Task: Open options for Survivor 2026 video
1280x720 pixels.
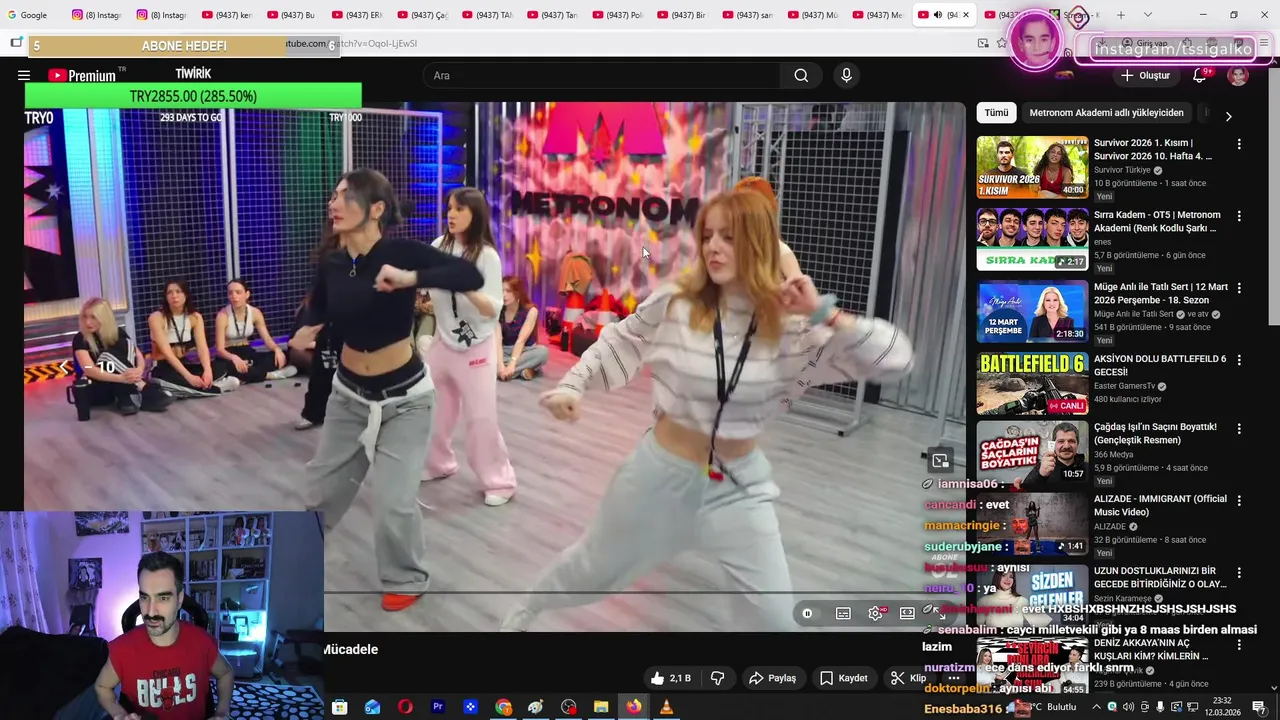Action: click(1239, 144)
